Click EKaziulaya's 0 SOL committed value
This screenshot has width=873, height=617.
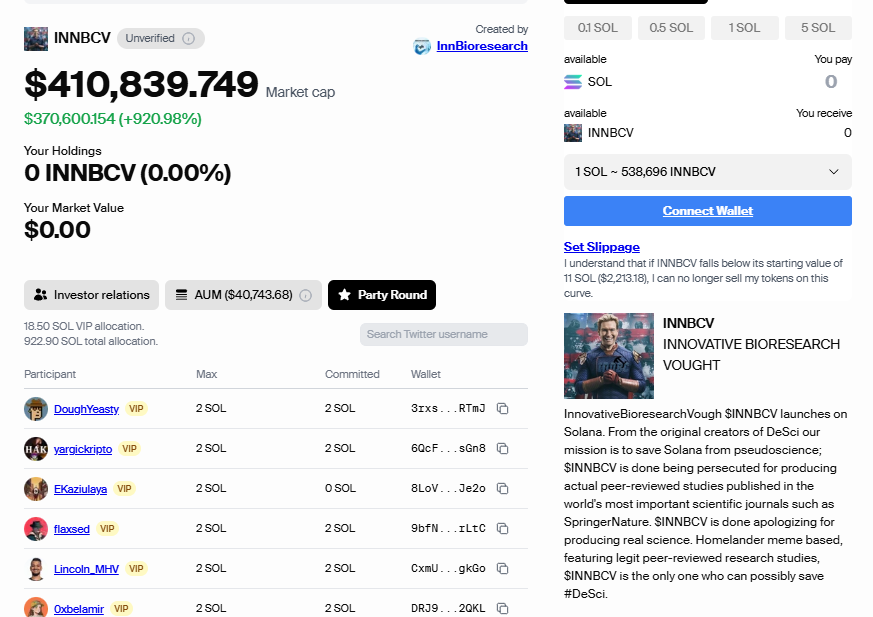pos(340,488)
